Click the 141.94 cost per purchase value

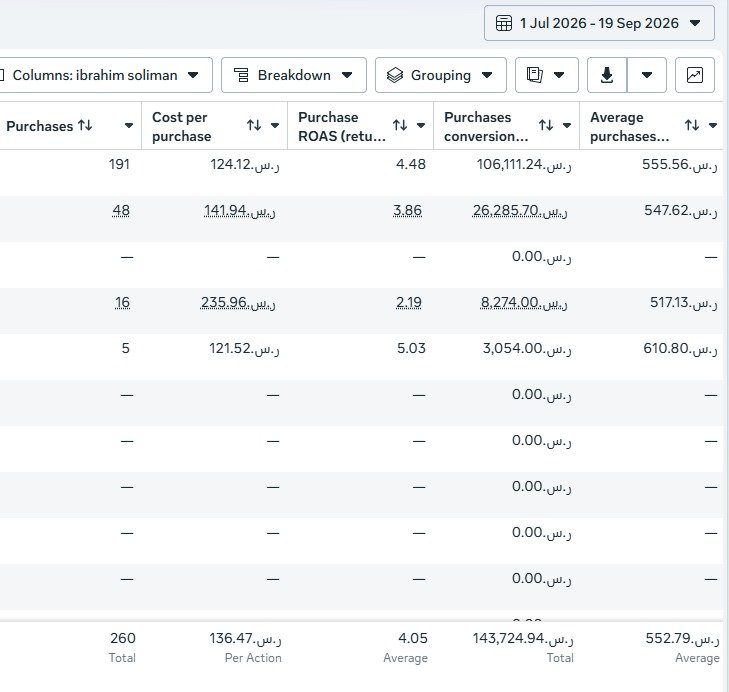pyautogui.click(x=239, y=211)
